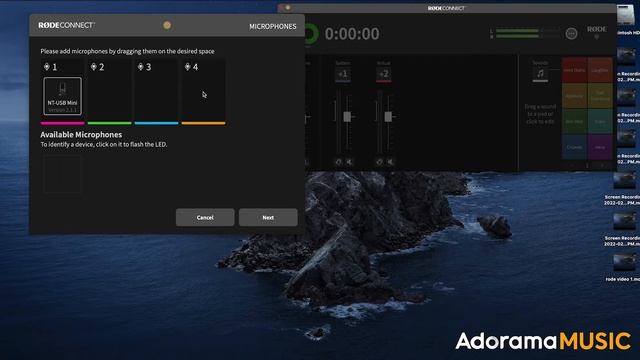Viewport: 640px width, 360px height.
Task: Select the System +1 channel button
Action: [x=343, y=74]
